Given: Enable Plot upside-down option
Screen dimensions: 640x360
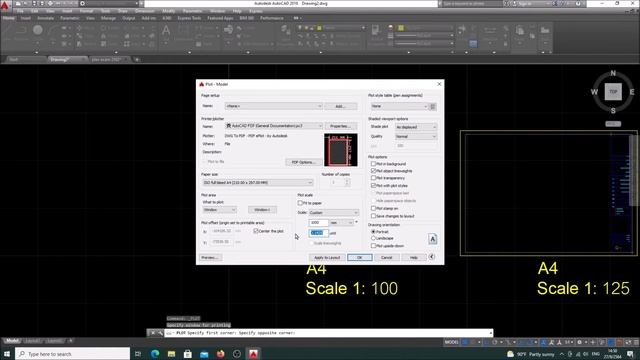Looking at the screenshot, I should [373, 246].
